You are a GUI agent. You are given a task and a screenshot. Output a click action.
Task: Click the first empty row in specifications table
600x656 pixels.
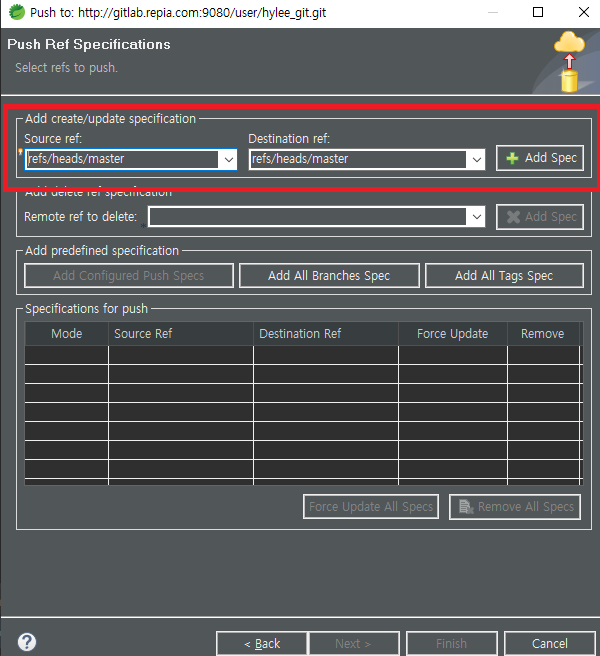(x=300, y=355)
